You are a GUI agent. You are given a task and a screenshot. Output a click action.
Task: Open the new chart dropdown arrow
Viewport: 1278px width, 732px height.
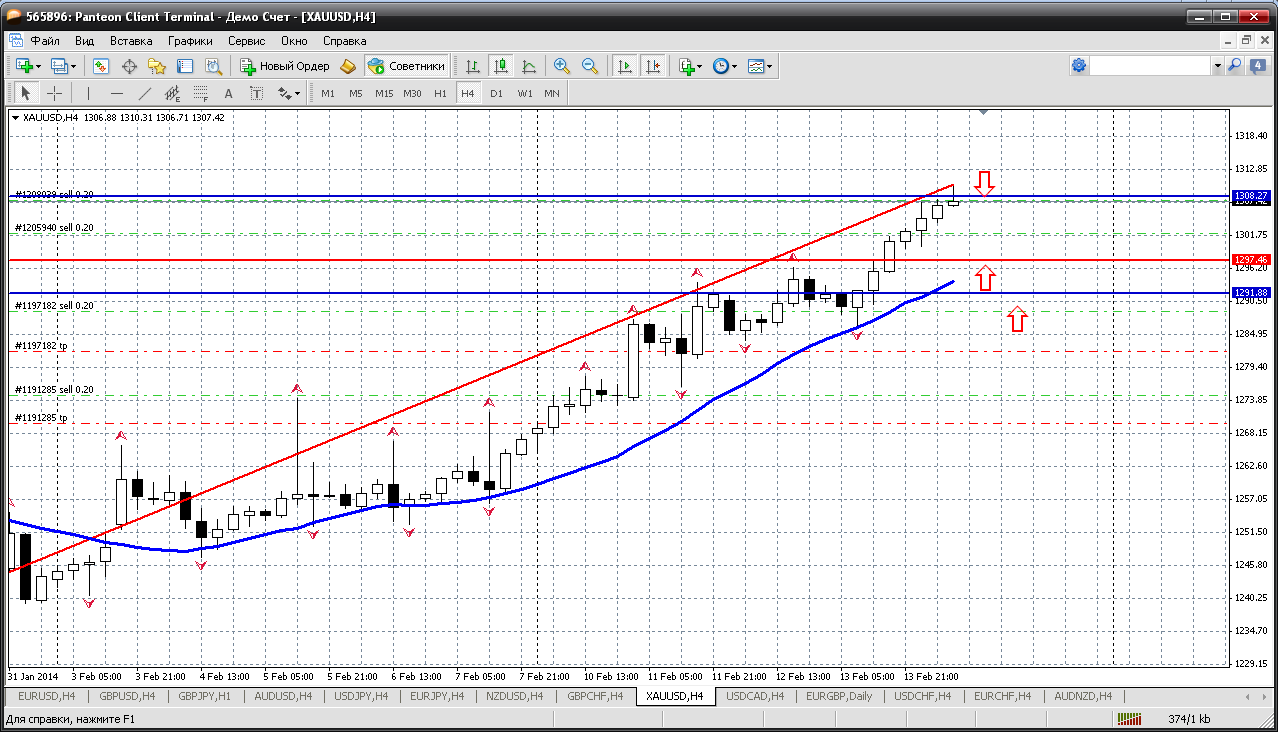(38, 66)
